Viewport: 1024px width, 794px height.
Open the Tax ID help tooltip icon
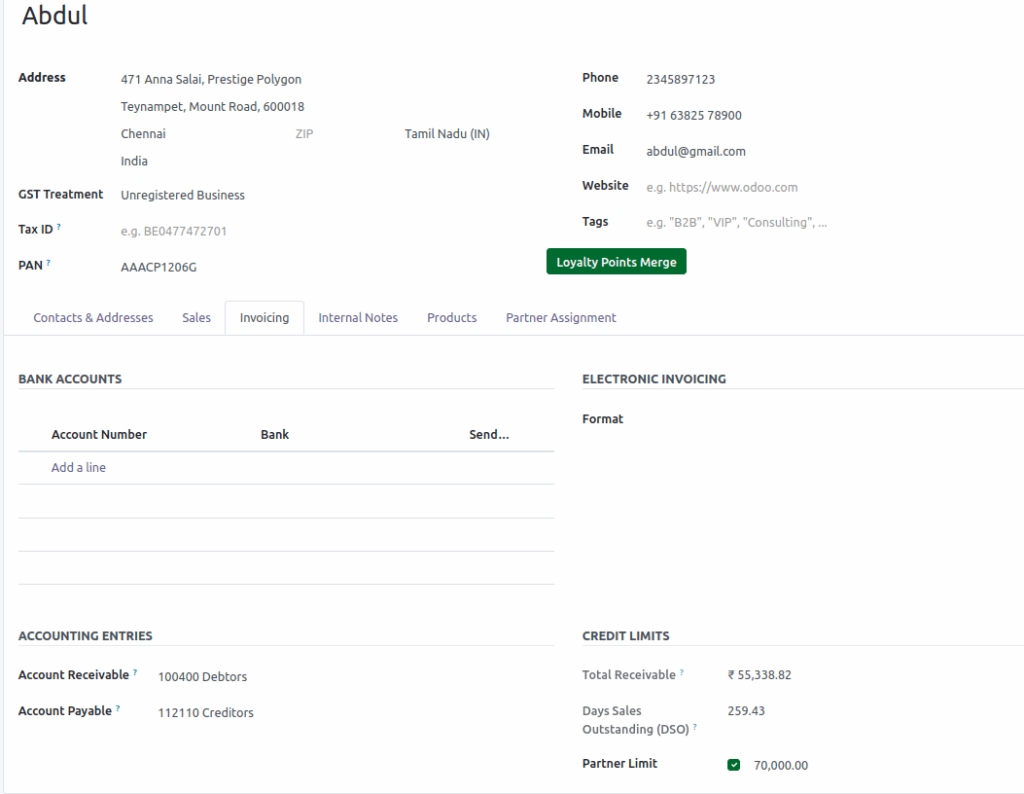click(58, 225)
